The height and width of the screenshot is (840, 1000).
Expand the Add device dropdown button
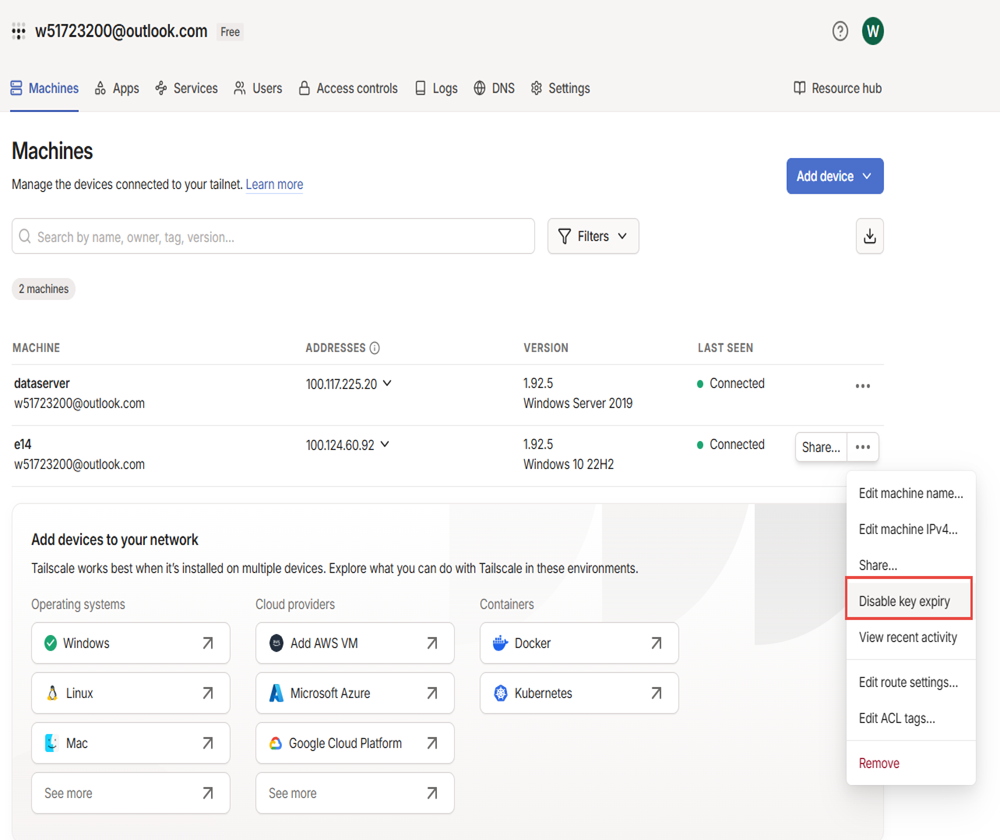834,176
